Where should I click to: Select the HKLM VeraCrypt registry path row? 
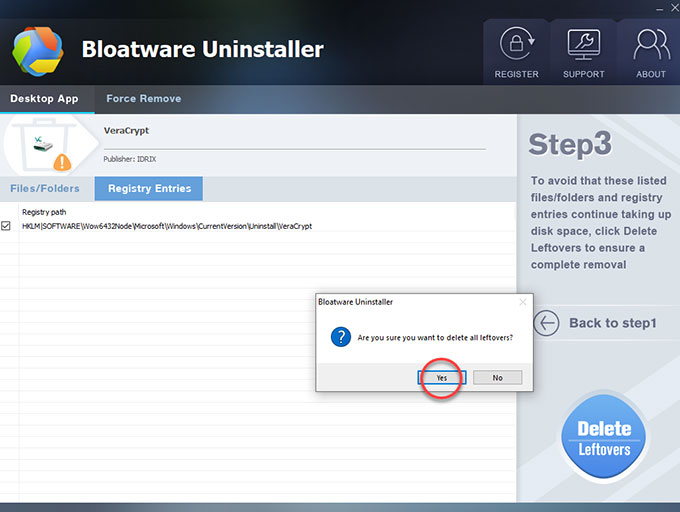[x=258, y=226]
